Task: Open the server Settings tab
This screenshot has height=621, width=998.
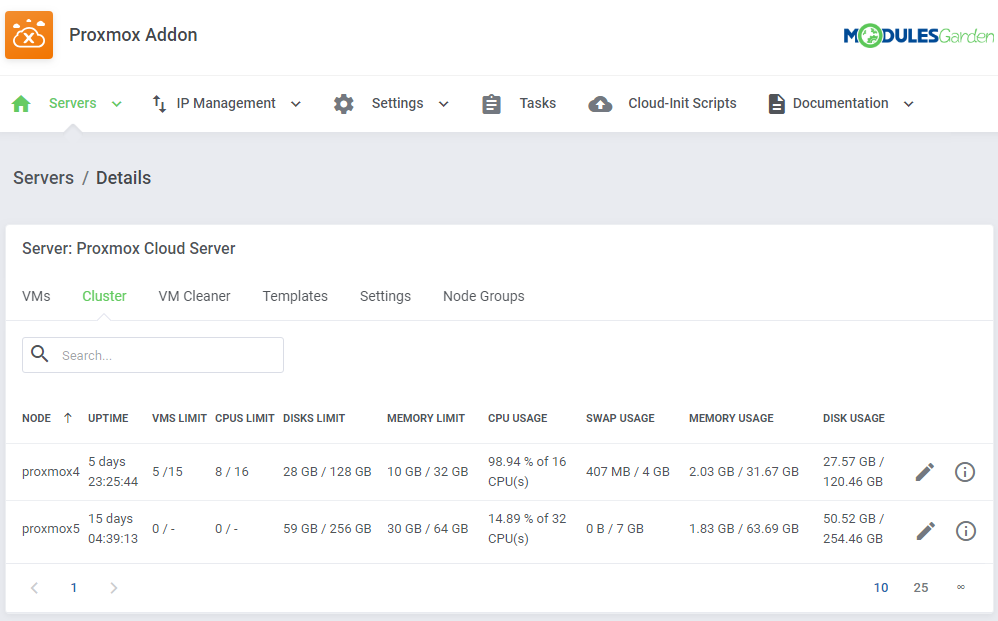Action: click(385, 296)
